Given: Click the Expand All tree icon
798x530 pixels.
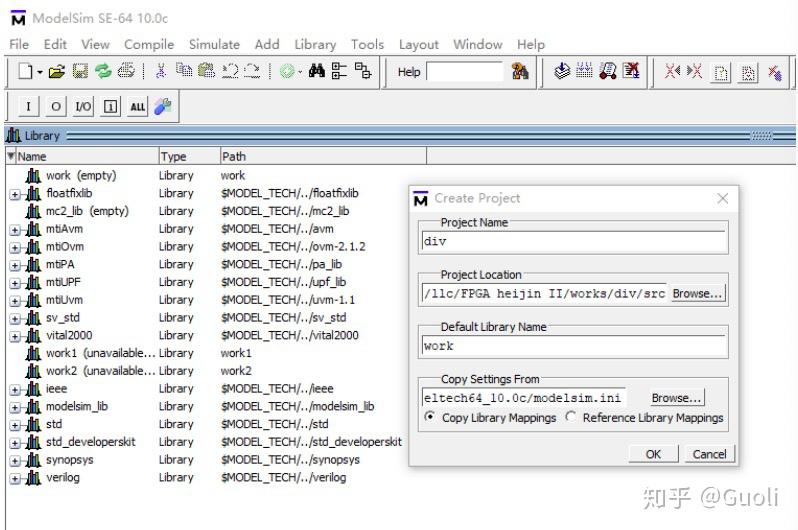Looking at the screenshot, I should 362,71.
